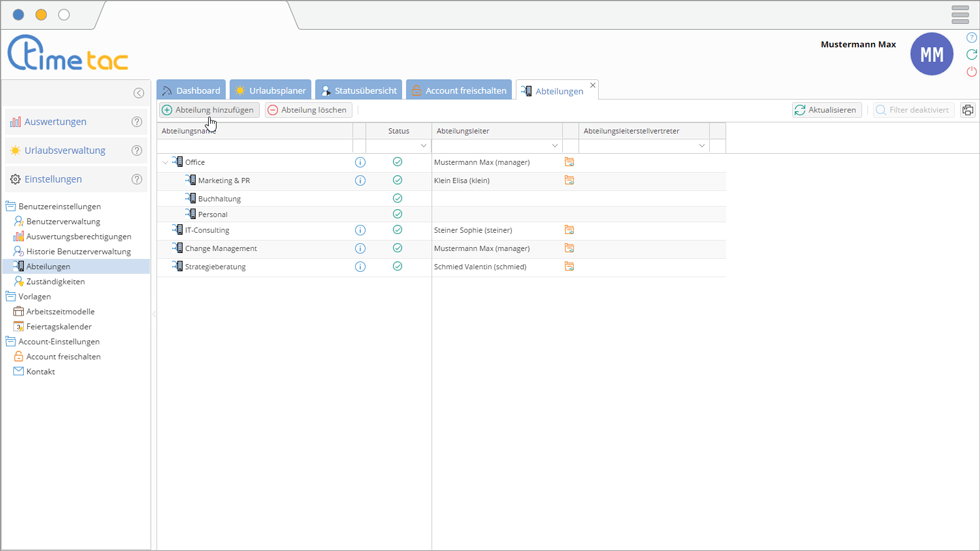Image resolution: width=980 pixels, height=551 pixels.
Task: Open the Abteilungsleiter filter dropdown
Action: (x=555, y=146)
